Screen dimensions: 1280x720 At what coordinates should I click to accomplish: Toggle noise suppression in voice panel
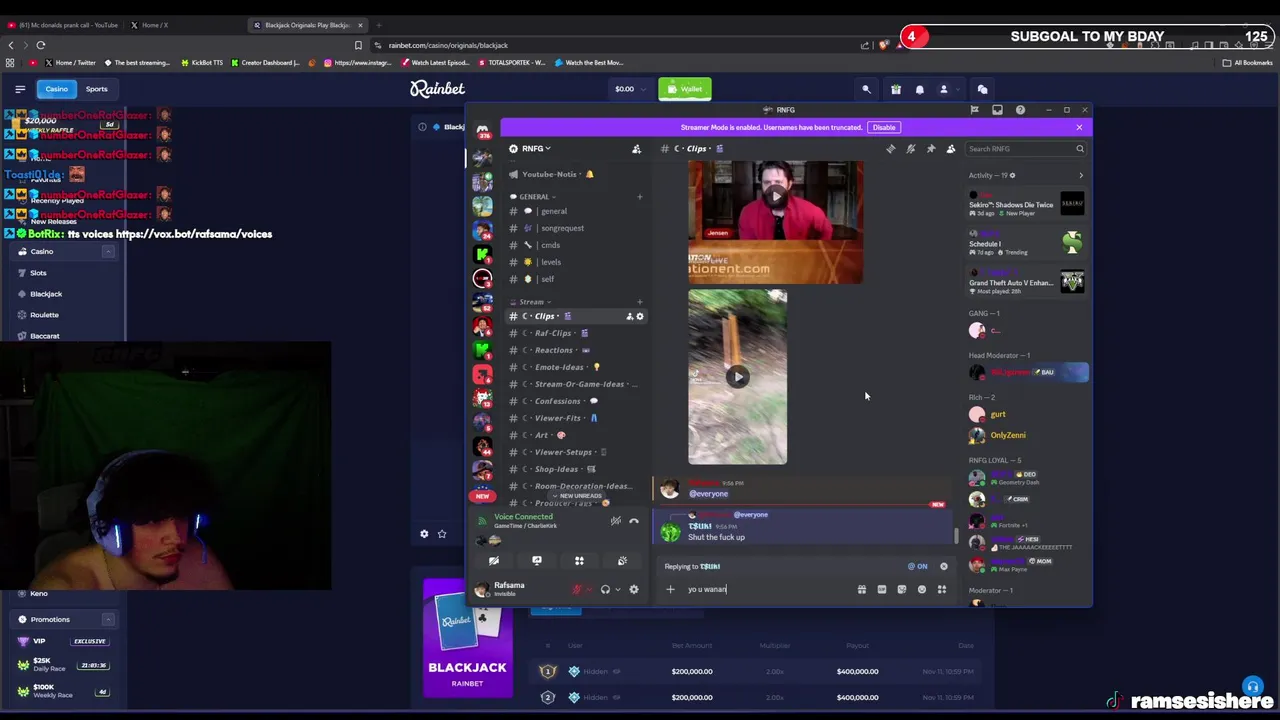(x=615, y=521)
